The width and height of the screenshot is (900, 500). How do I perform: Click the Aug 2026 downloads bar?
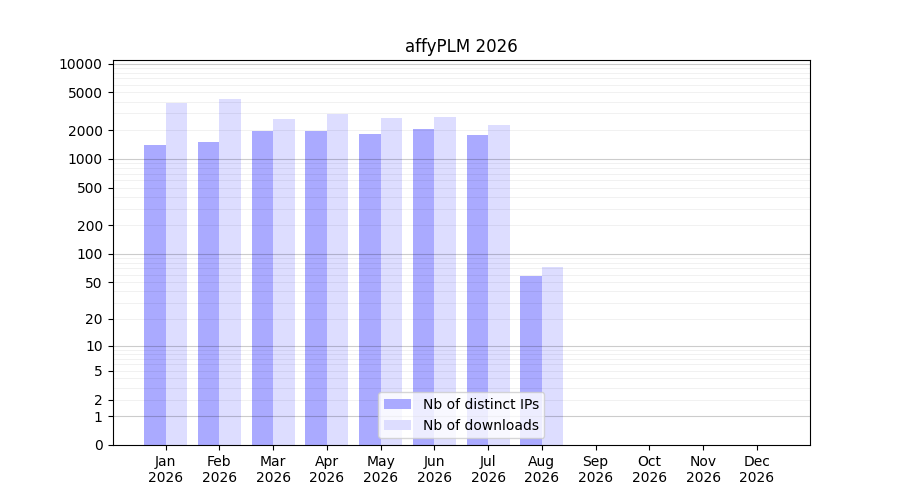552,356
